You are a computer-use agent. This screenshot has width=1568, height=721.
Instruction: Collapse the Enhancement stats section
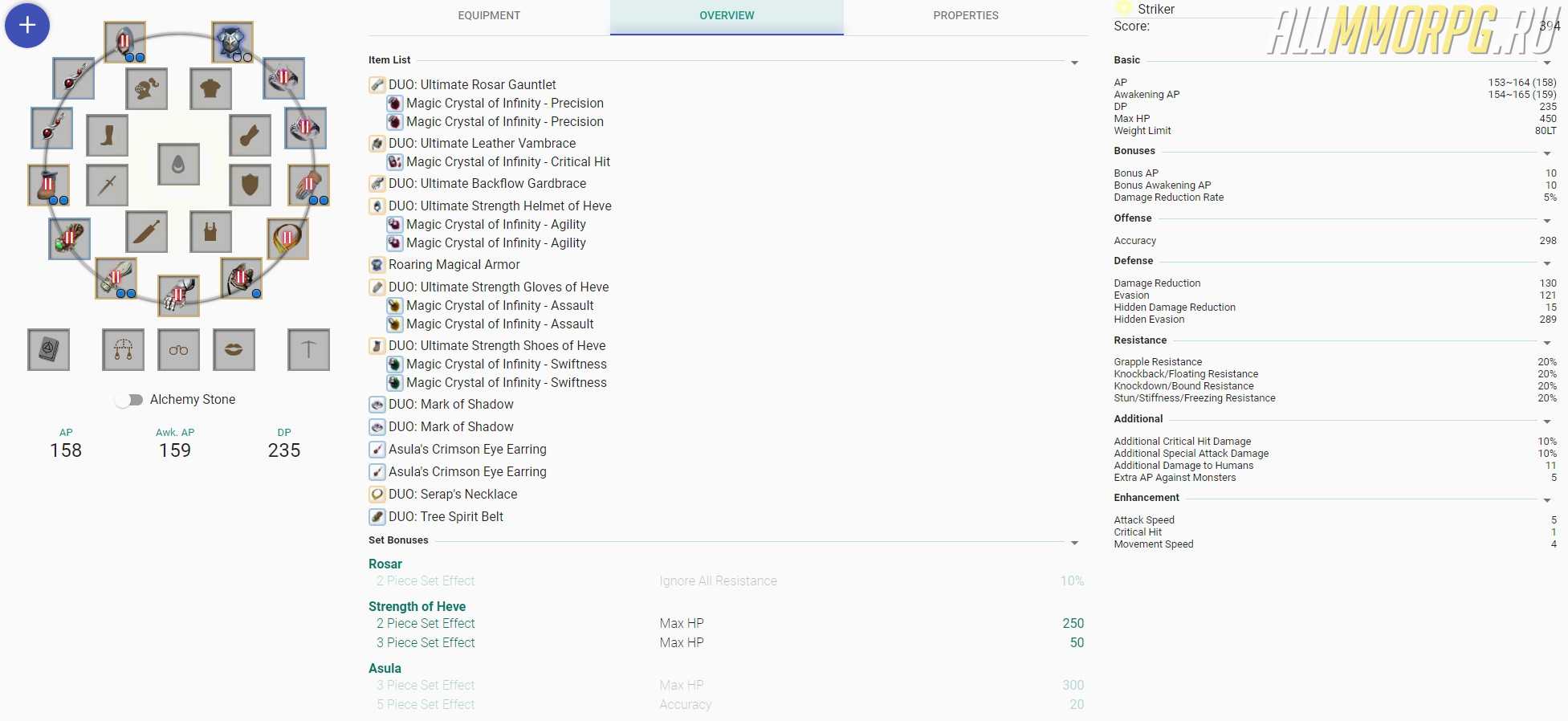tap(1546, 500)
